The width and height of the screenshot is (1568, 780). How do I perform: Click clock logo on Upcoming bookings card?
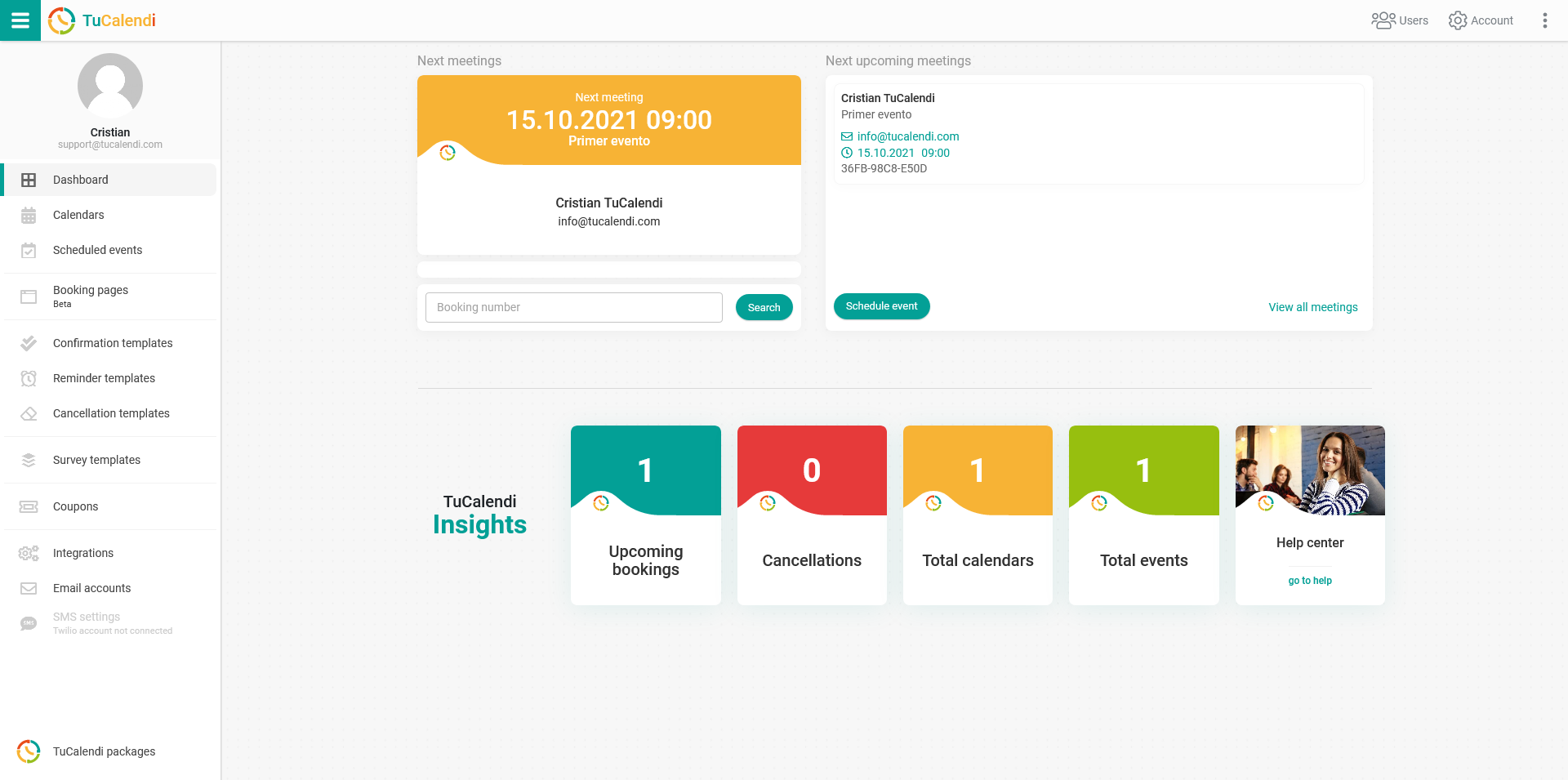(601, 503)
